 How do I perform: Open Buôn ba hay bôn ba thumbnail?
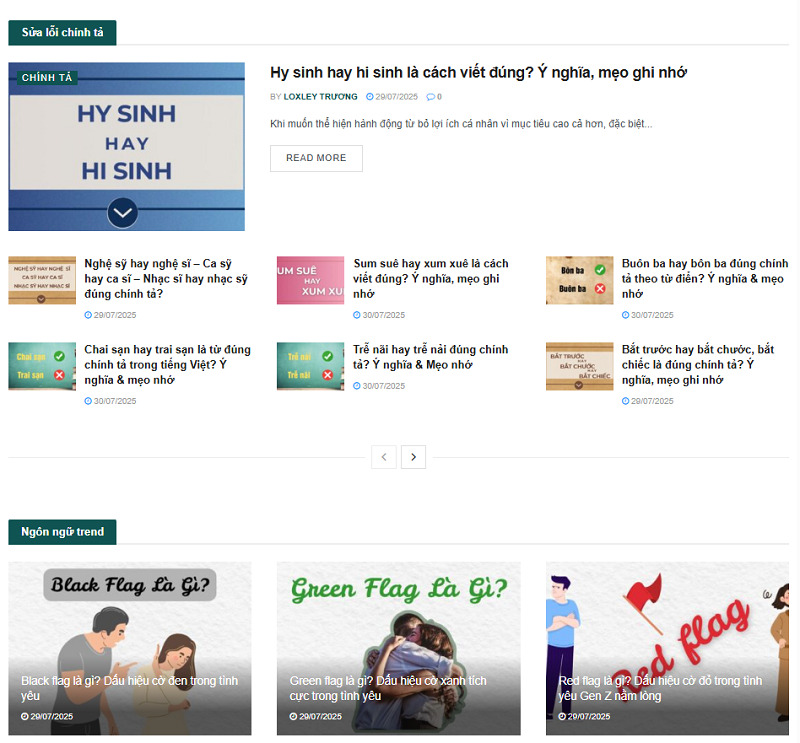(x=580, y=280)
